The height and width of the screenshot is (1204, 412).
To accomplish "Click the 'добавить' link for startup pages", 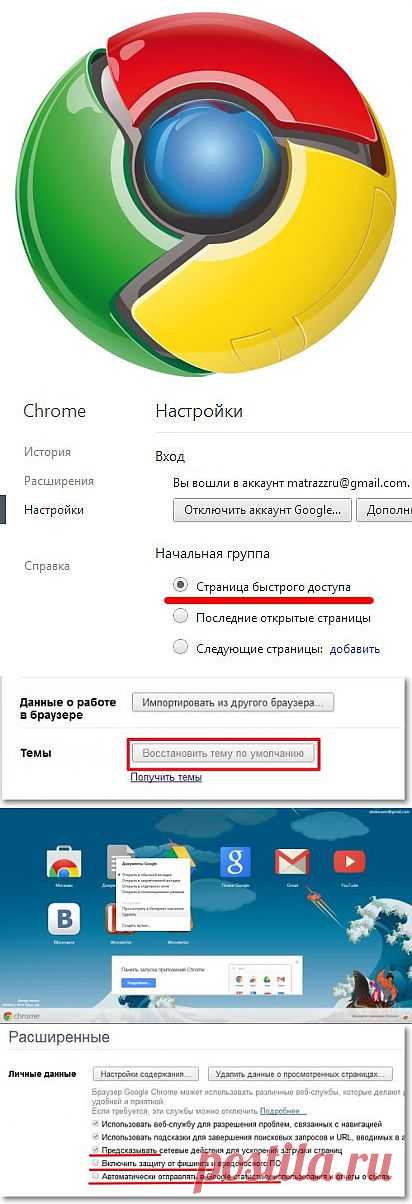I will [355, 648].
